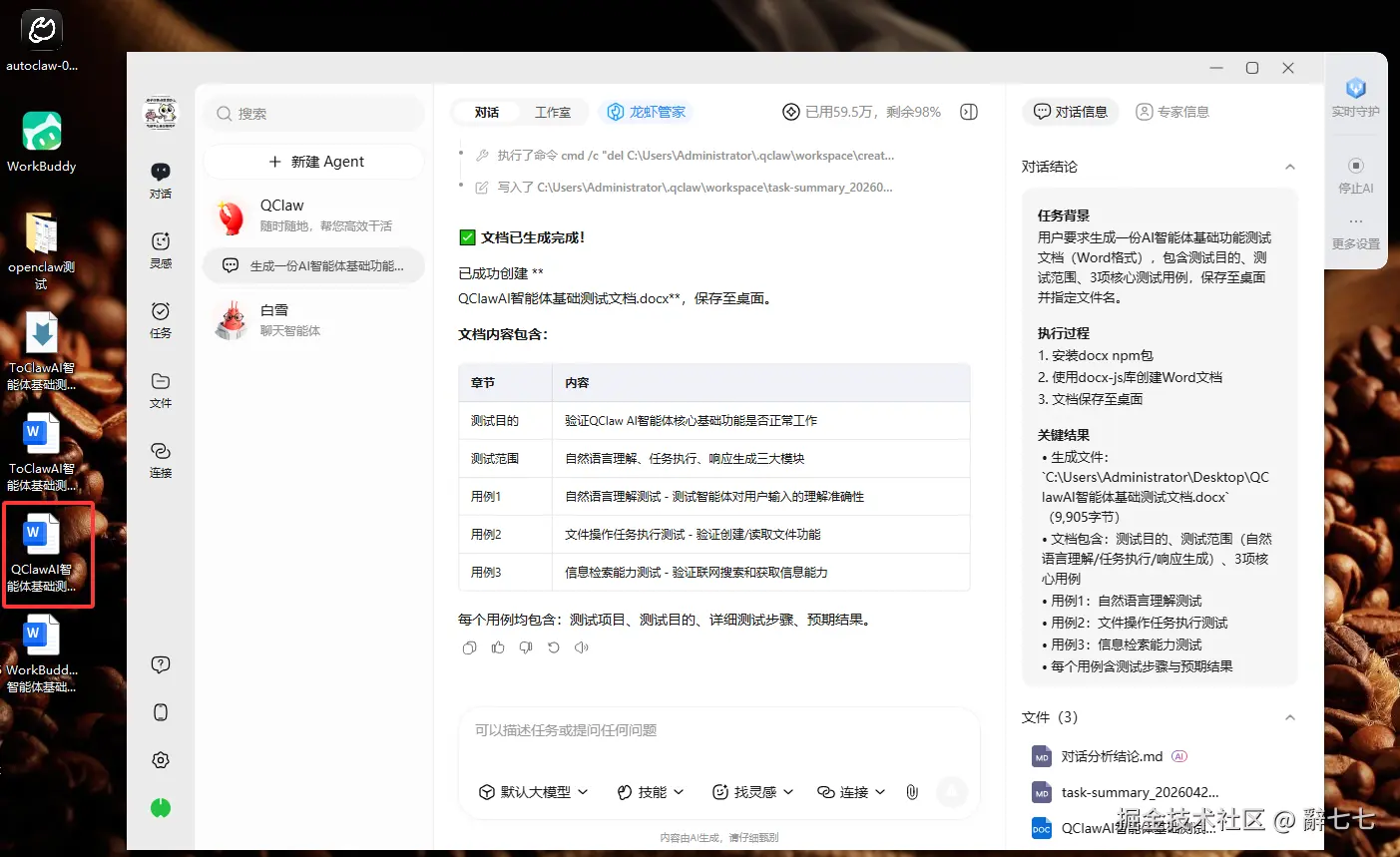This screenshot has height=857, width=1400.
Task: Click 新建 Agent button
Action: coord(315,162)
